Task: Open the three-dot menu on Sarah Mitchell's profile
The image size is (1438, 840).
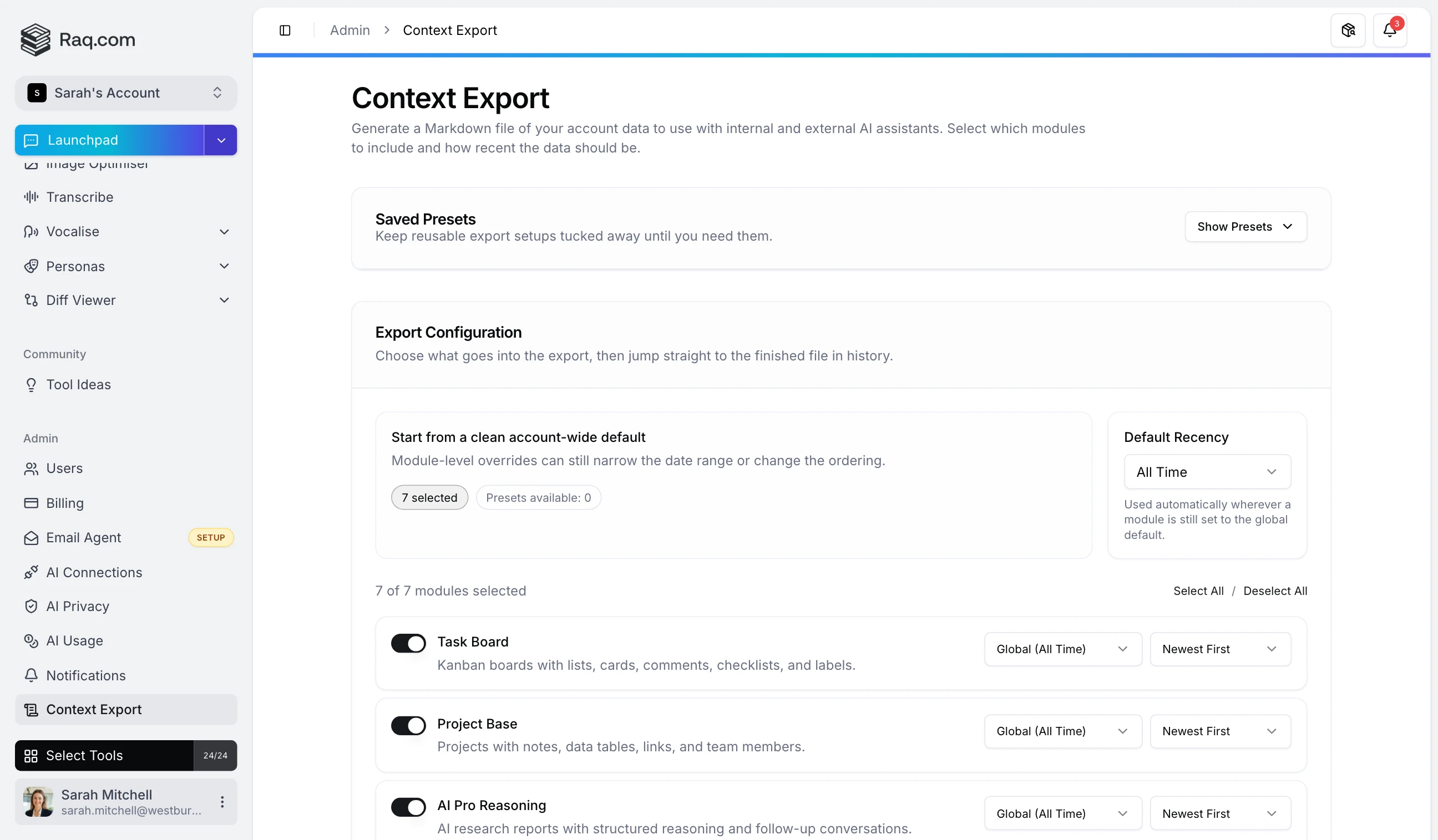Action: click(222, 802)
